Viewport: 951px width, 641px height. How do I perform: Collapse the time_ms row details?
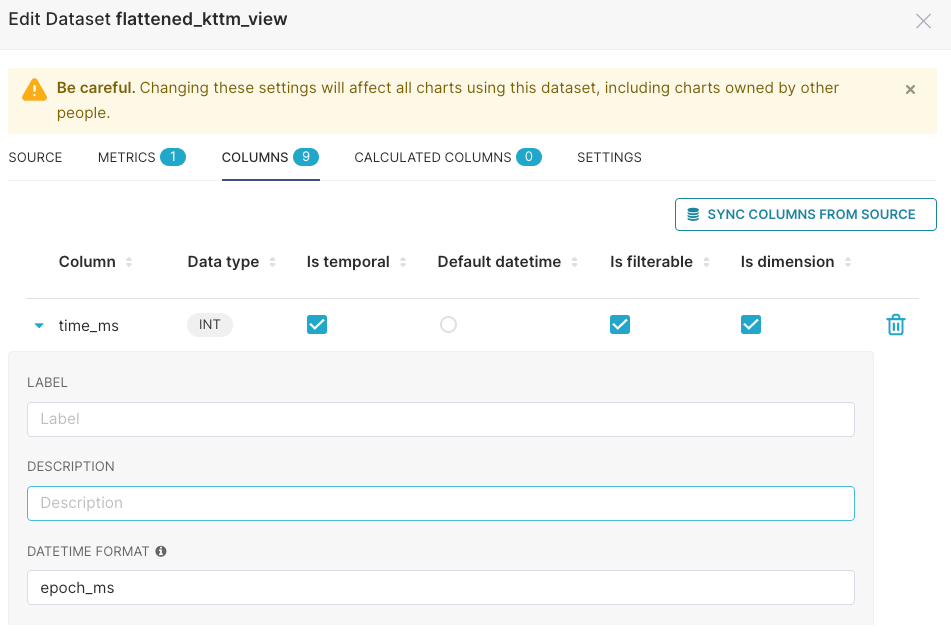click(x=39, y=326)
